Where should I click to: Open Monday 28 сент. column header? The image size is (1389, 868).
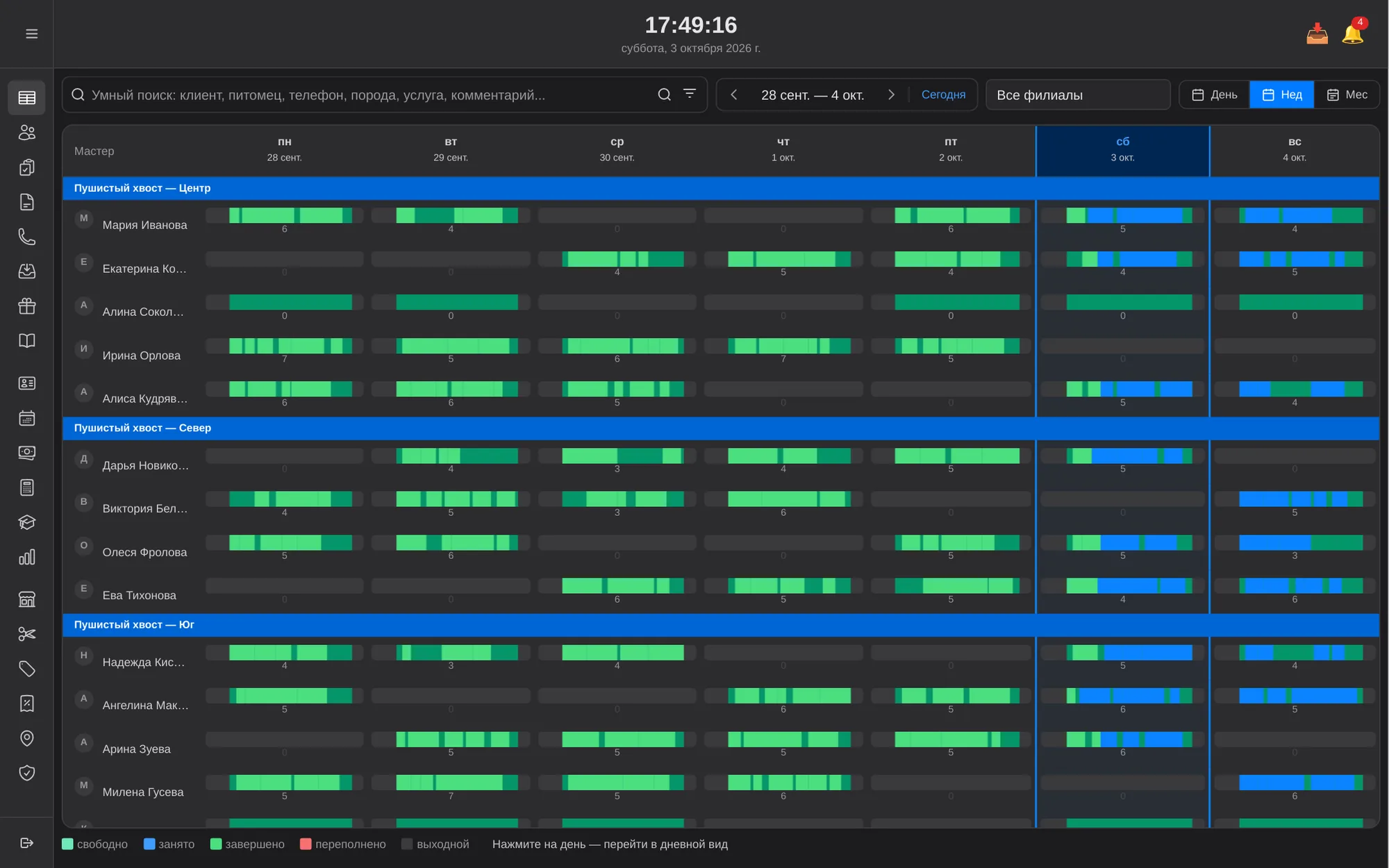(x=285, y=150)
